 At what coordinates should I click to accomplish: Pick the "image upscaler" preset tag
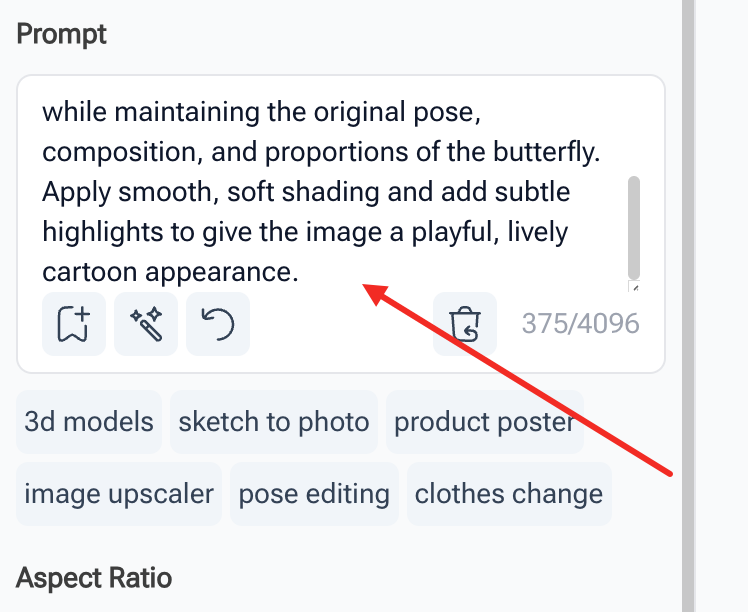(119, 494)
